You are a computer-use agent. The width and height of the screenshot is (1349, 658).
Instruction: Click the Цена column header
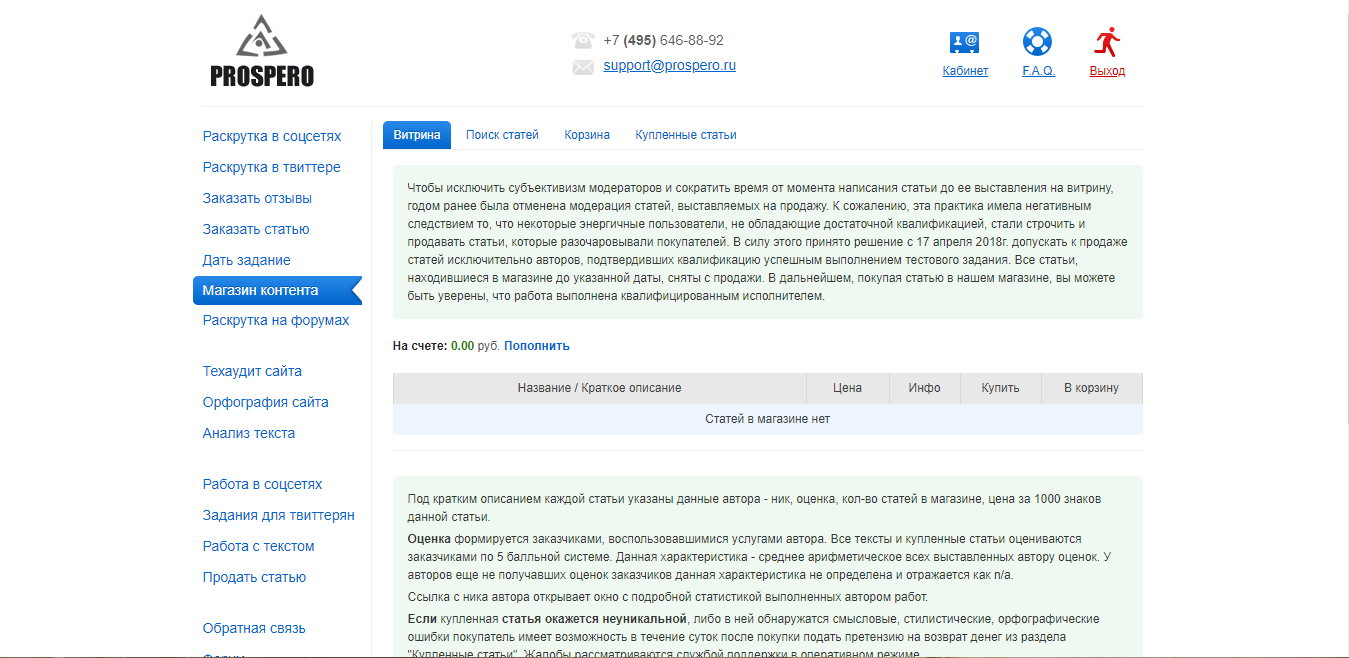click(847, 388)
